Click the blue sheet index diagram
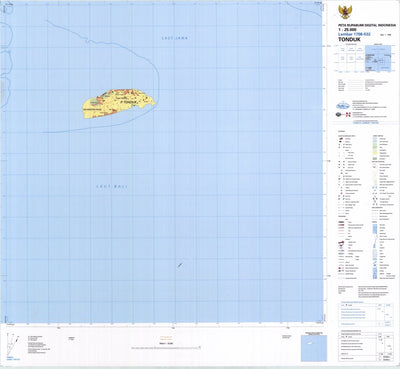Viewport: 400px width, 369px height. click(378, 59)
